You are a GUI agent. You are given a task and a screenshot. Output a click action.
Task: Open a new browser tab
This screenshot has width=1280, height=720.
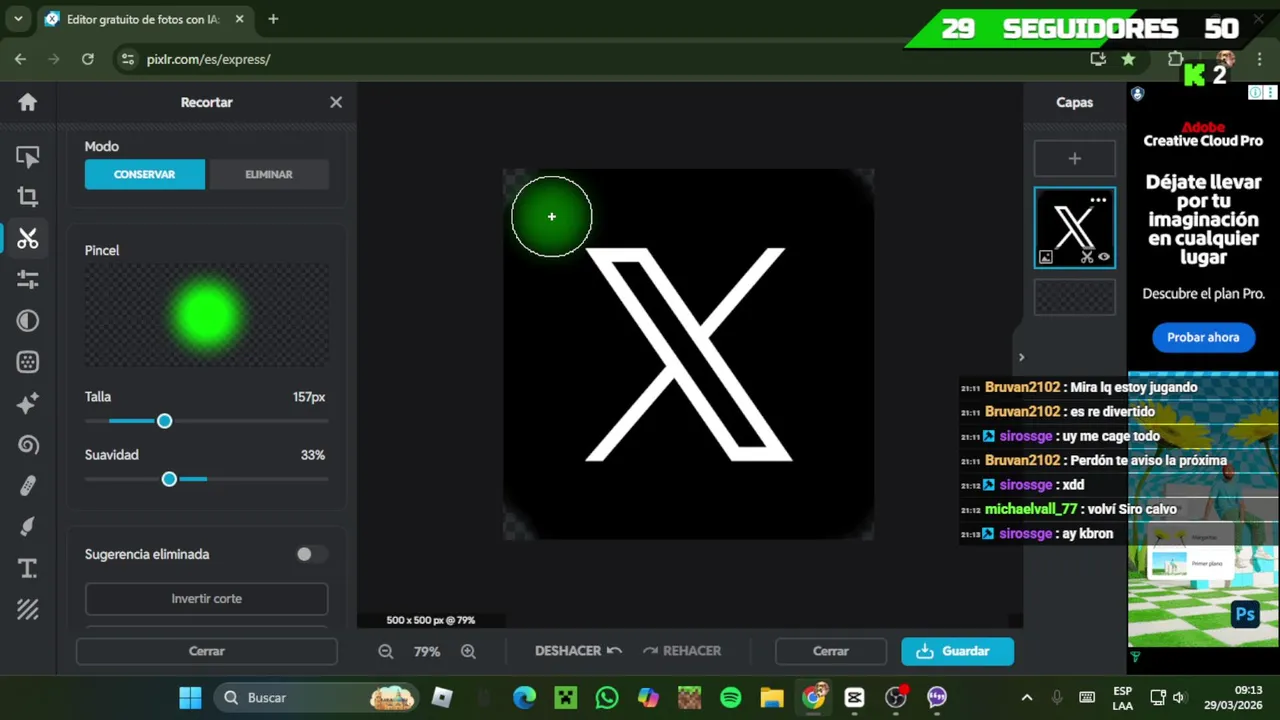click(273, 19)
